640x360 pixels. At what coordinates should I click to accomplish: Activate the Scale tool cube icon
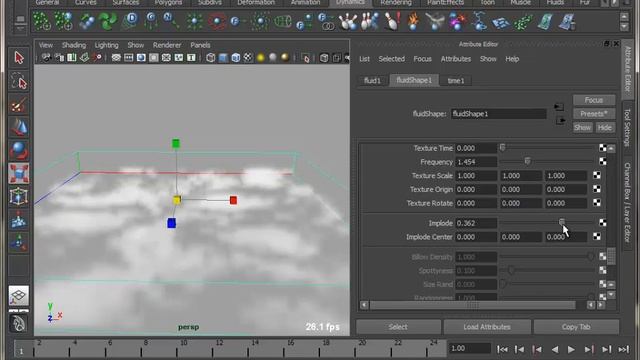click(19, 173)
